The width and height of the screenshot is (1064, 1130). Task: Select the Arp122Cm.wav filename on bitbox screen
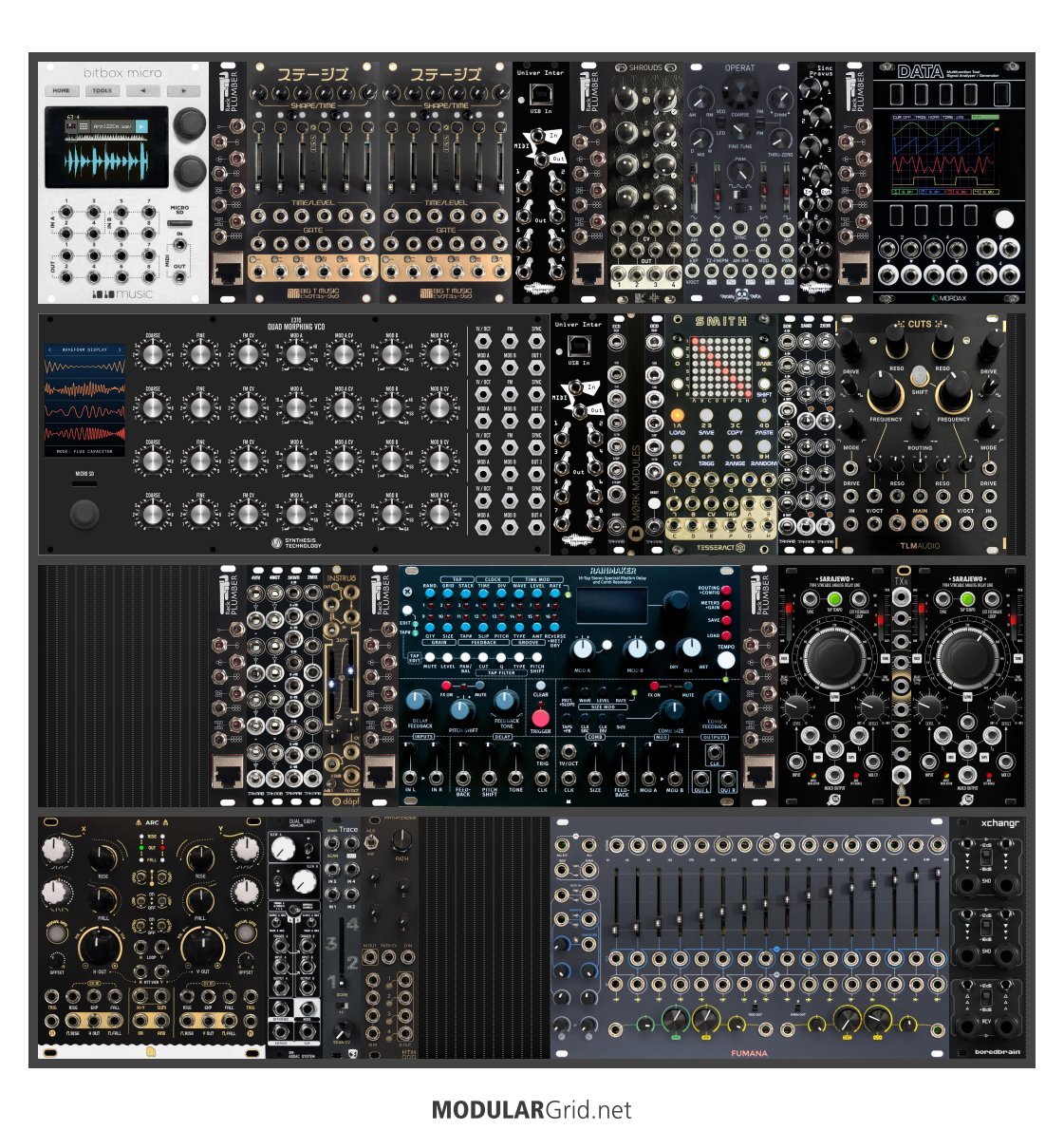(112, 127)
